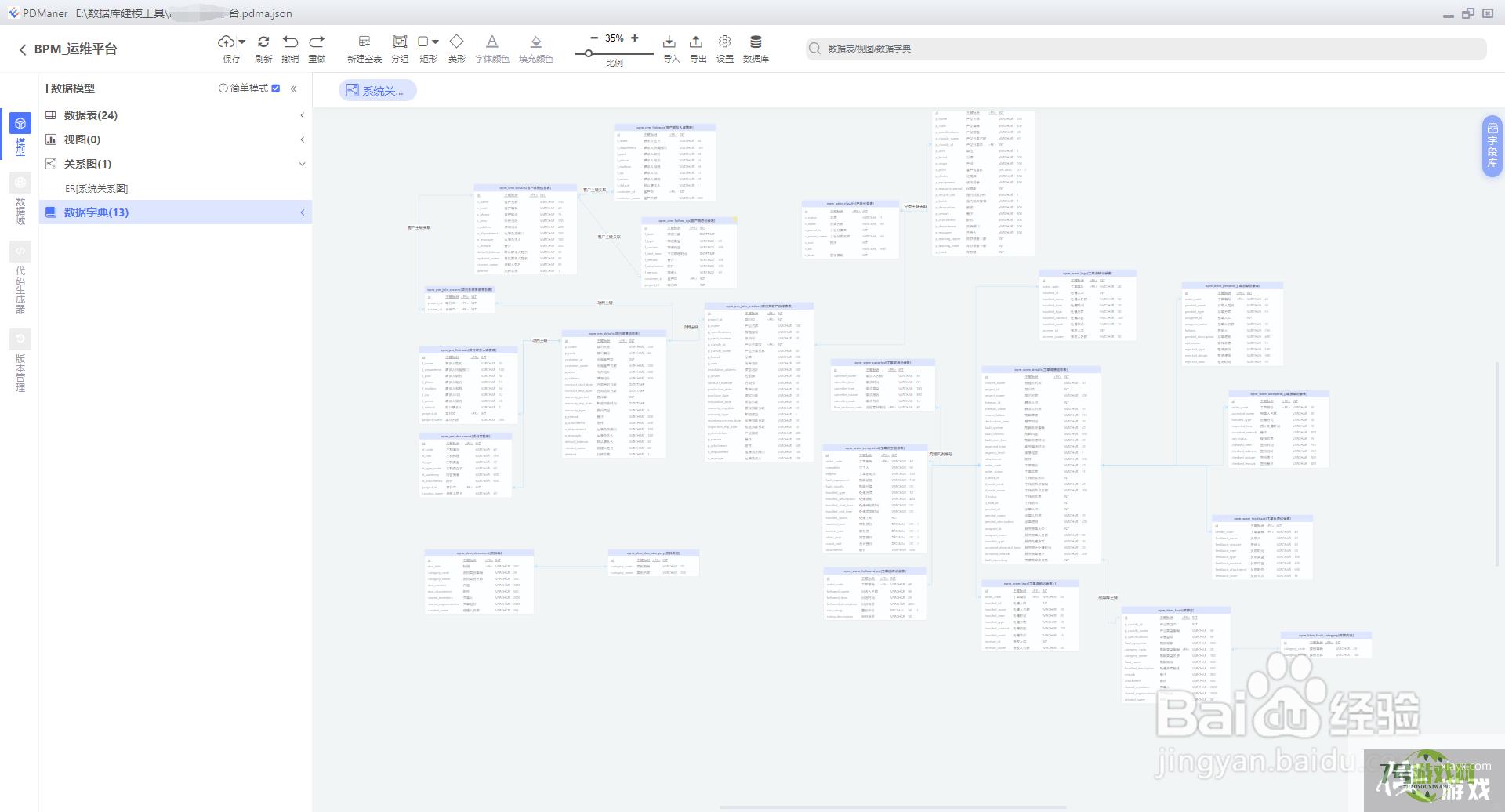This screenshot has height=812, width=1505.
Task: Select the 数据字典(13) tree node
Action: (176, 212)
